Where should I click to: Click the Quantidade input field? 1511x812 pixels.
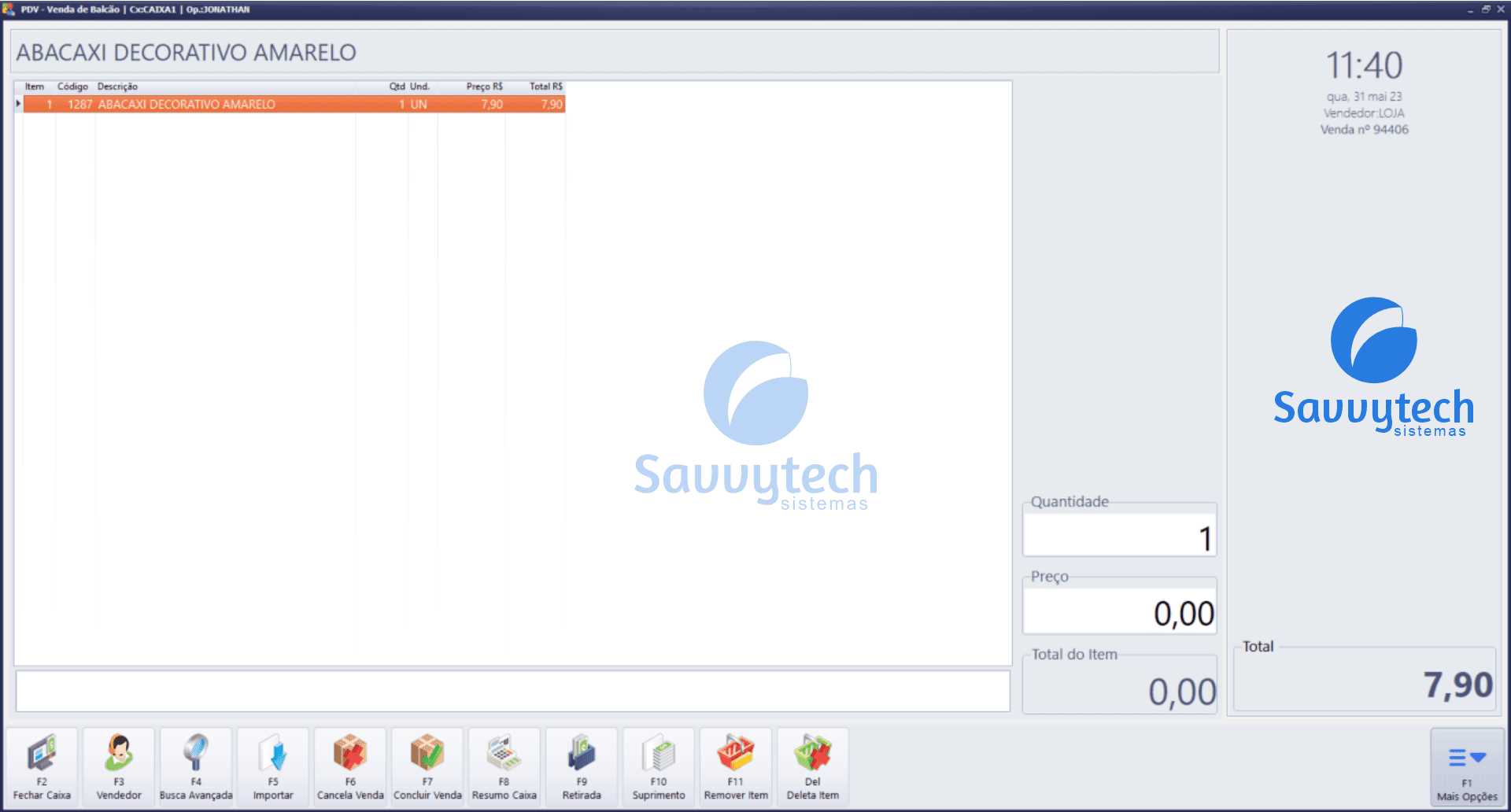click(1119, 536)
